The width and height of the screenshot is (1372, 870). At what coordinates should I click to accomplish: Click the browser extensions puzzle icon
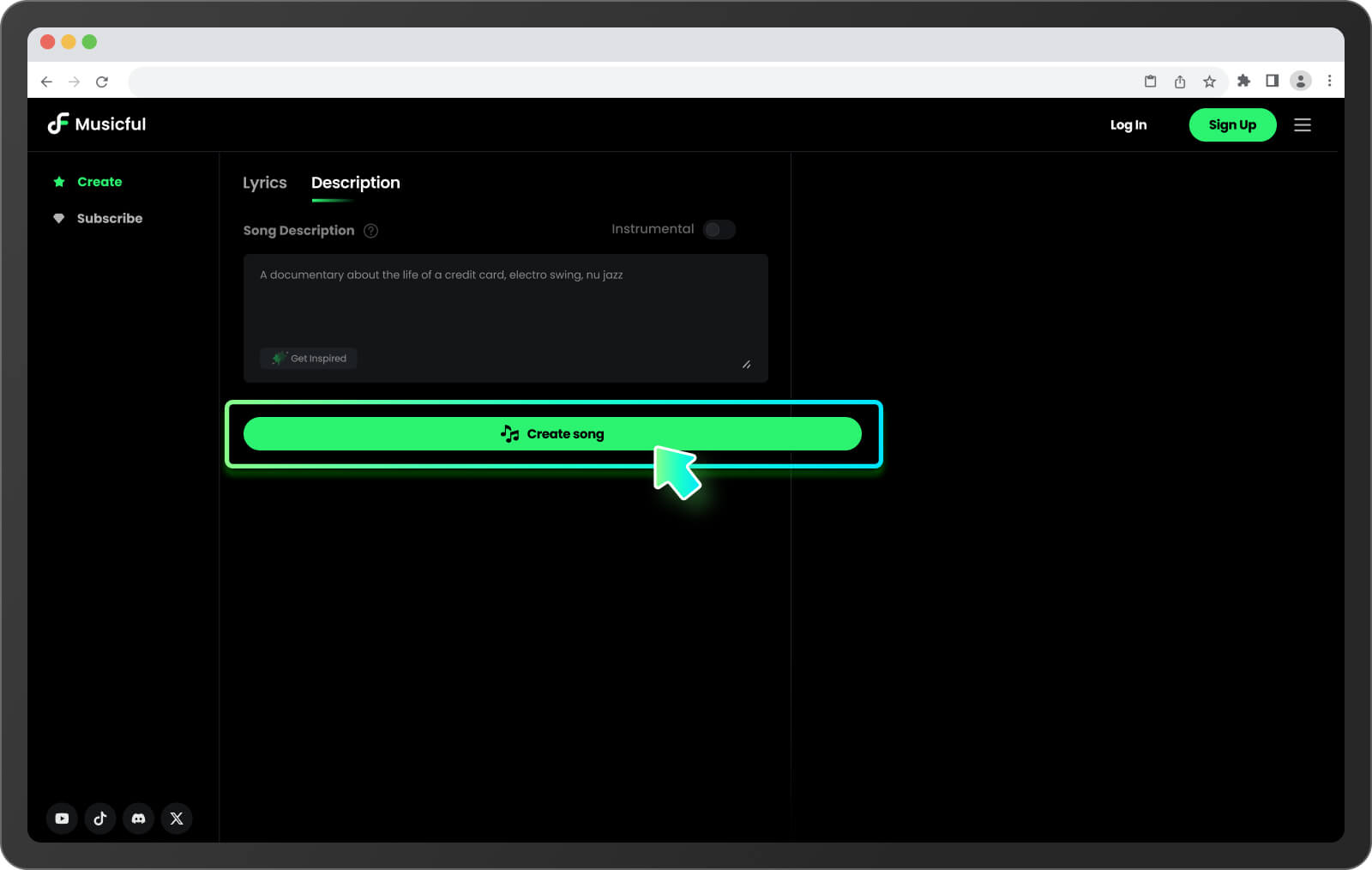click(1243, 81)
